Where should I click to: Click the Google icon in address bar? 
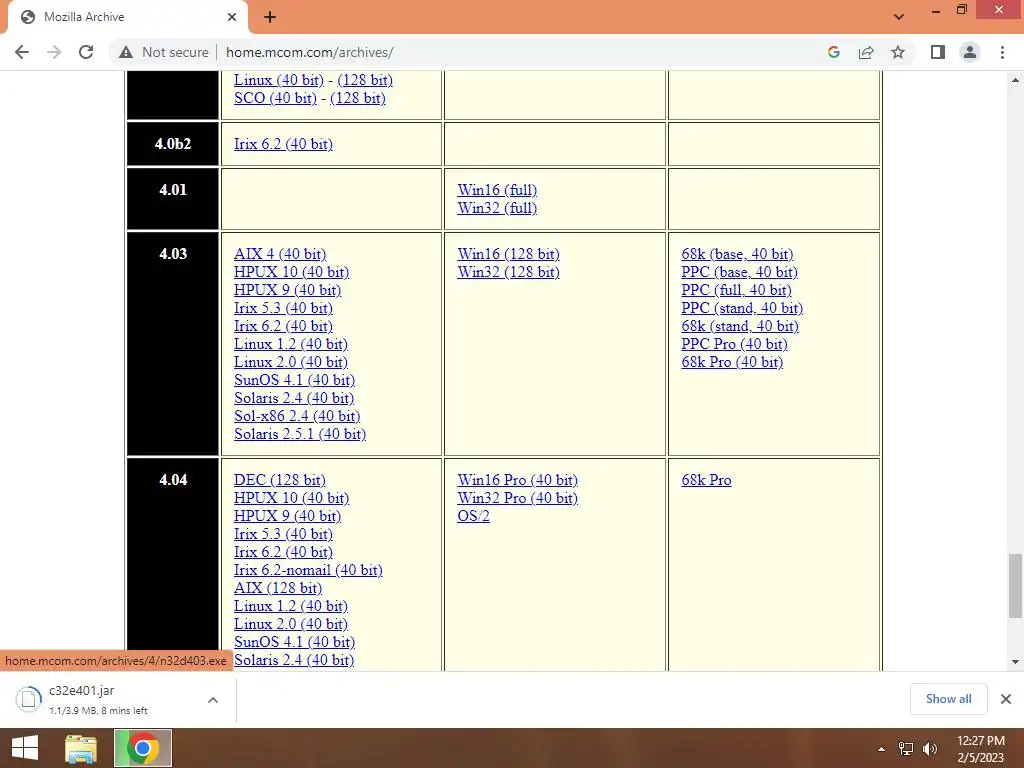(x=833, y=52)
